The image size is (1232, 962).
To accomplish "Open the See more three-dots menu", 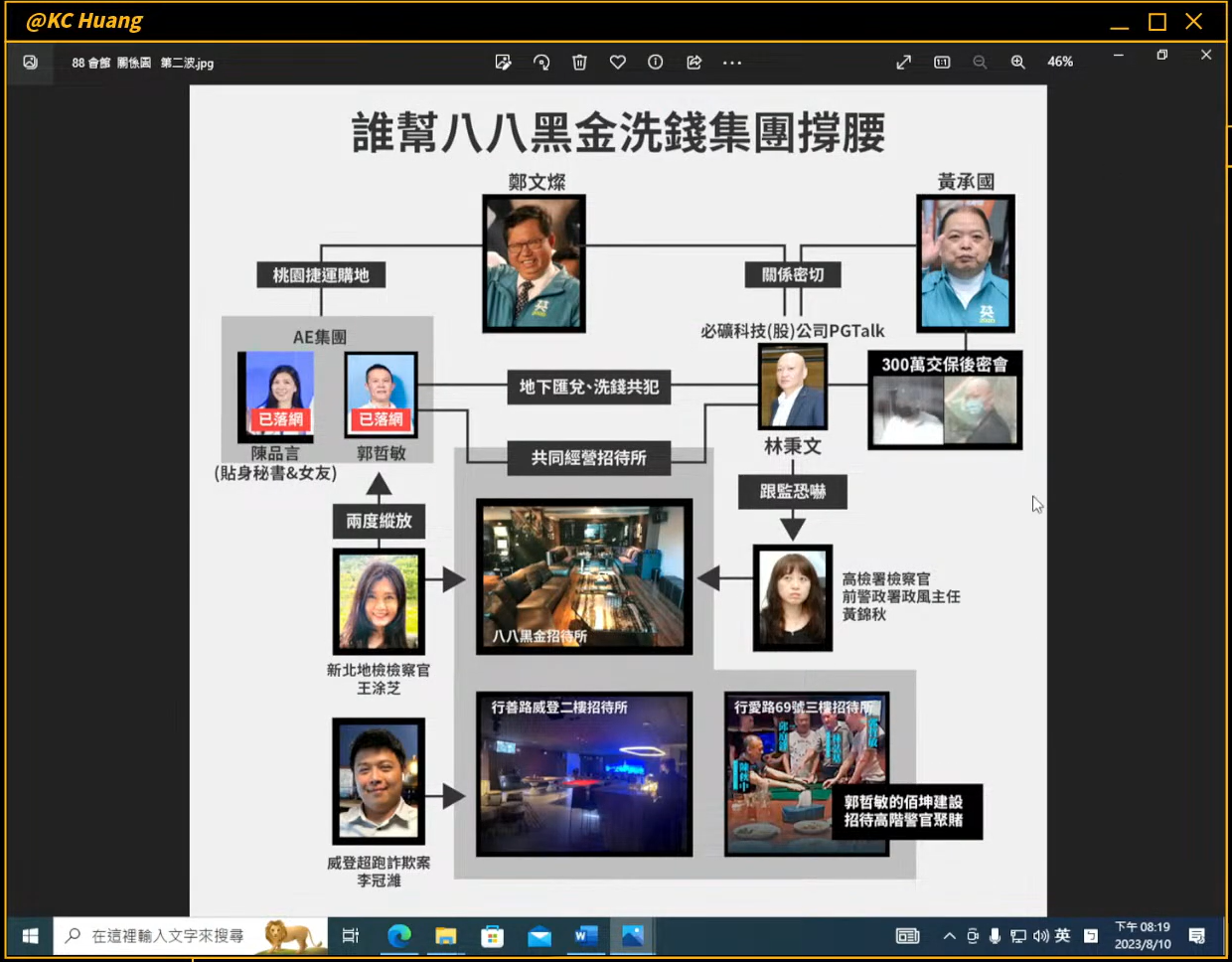I will [732, 63].
